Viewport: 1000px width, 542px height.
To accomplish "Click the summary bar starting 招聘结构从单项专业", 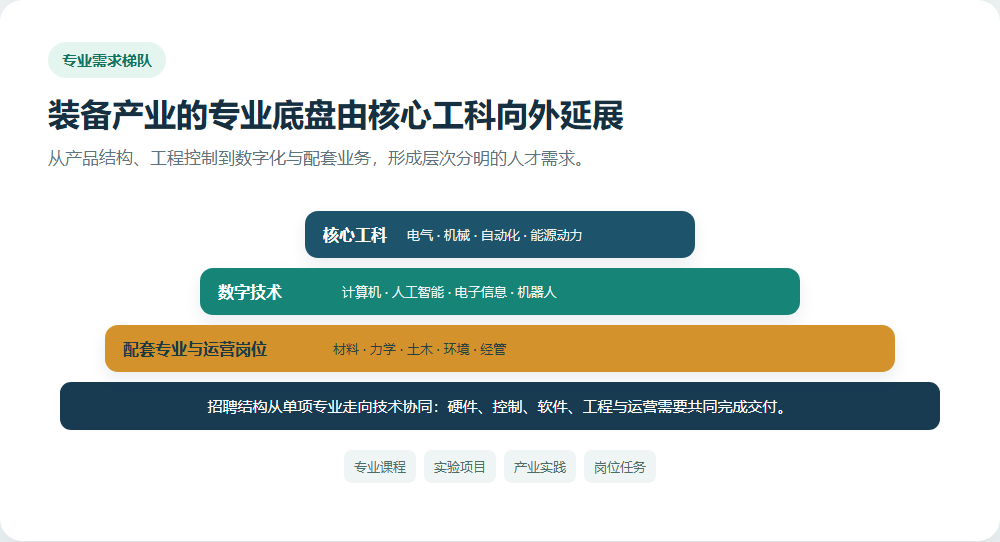I will (500, 406).
